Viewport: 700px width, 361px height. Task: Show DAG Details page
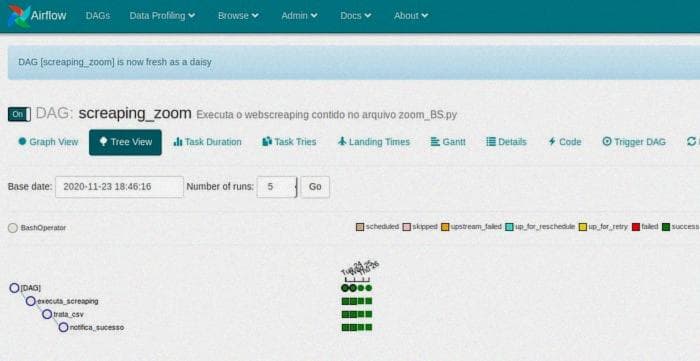coord(506,142)
